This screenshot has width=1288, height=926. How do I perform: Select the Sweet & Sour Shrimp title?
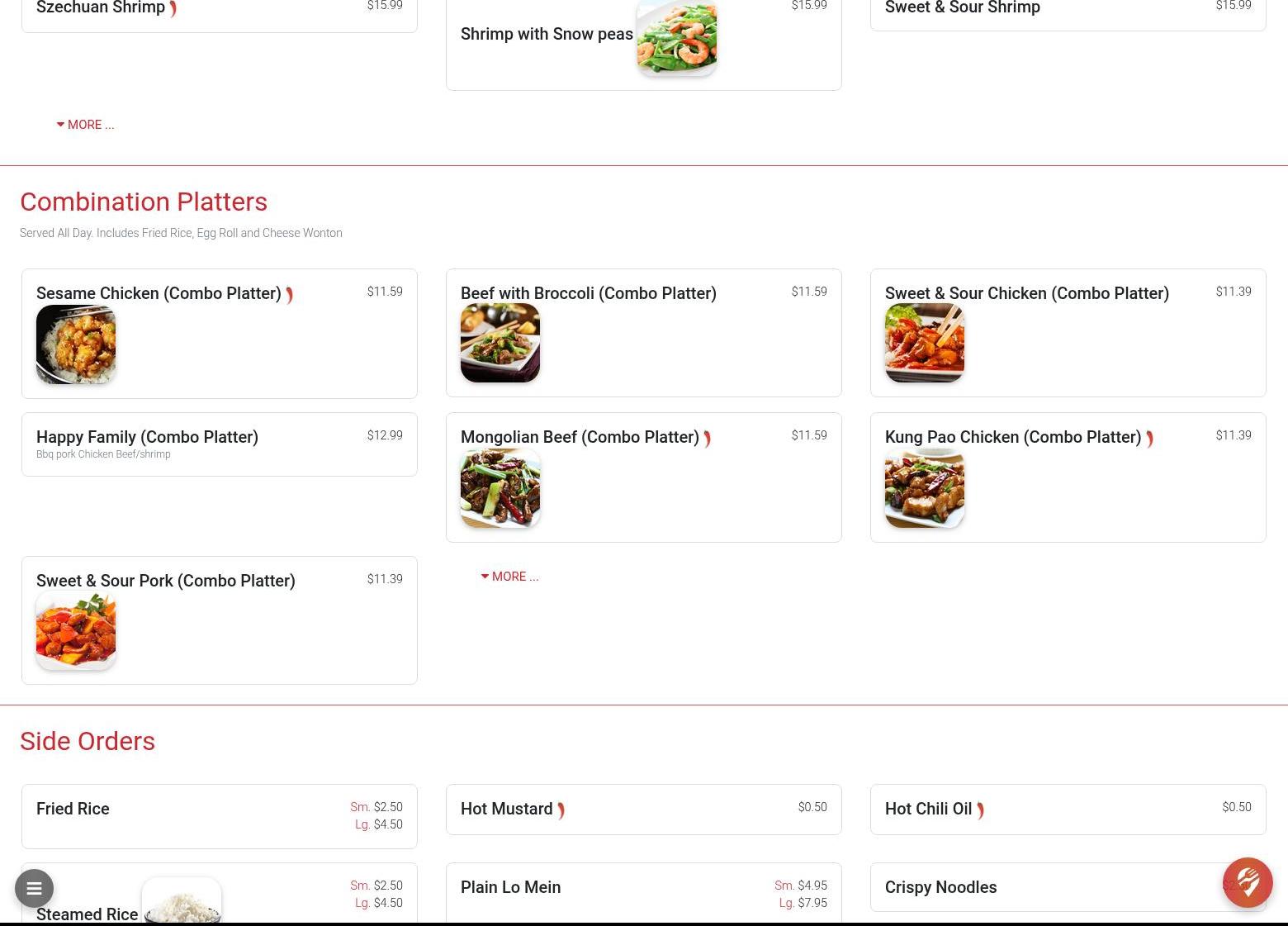tap(963, 7)
